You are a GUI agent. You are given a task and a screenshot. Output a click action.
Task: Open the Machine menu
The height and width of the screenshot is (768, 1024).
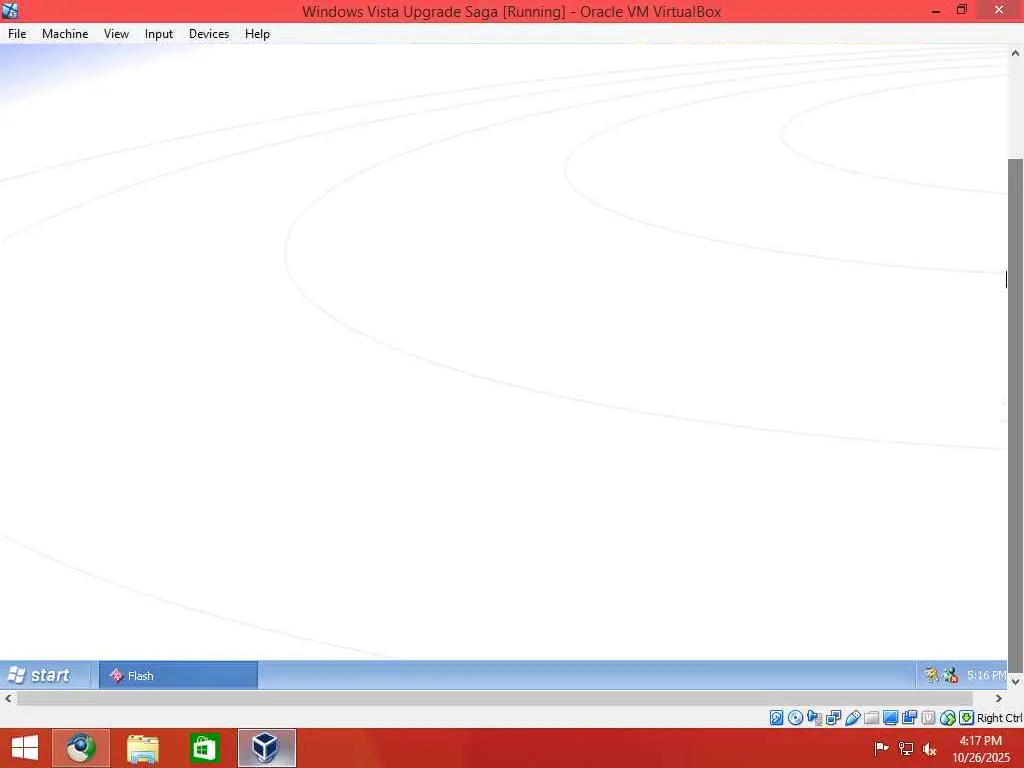[65, 34]
